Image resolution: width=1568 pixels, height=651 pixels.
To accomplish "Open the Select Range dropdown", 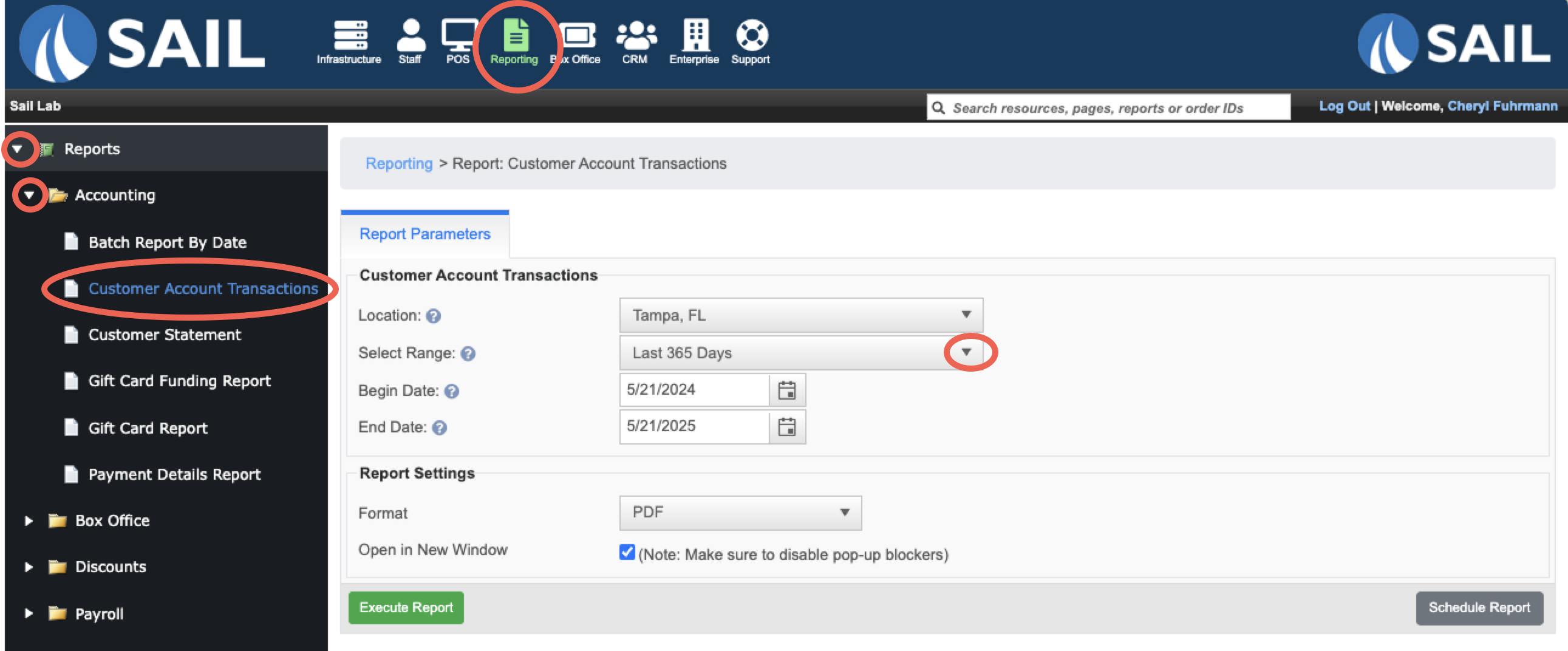I will (x=800, y=353).
